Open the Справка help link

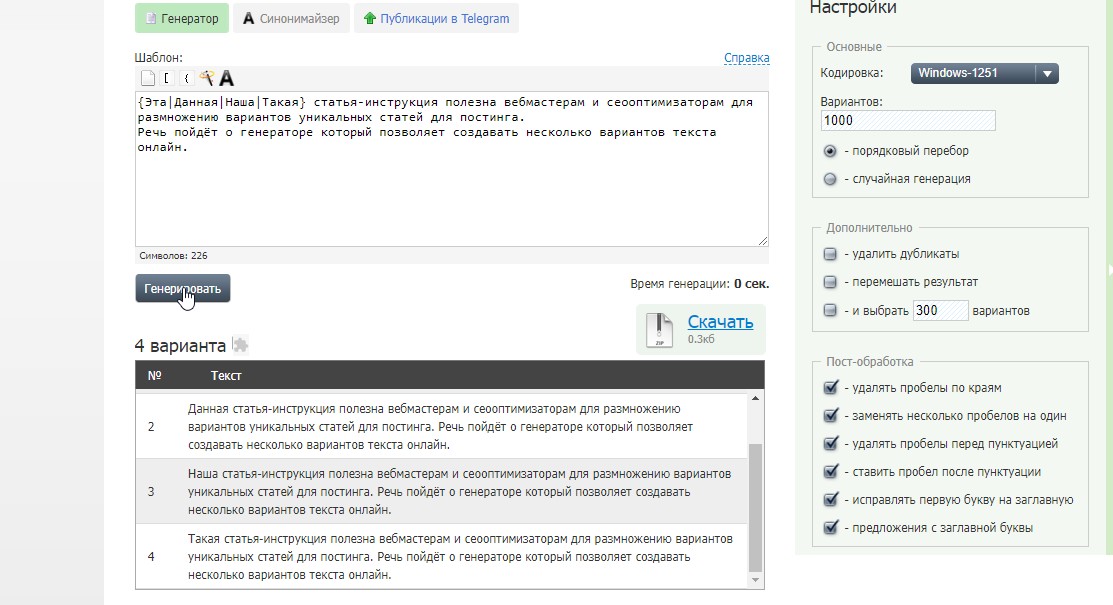coord(746,58)
